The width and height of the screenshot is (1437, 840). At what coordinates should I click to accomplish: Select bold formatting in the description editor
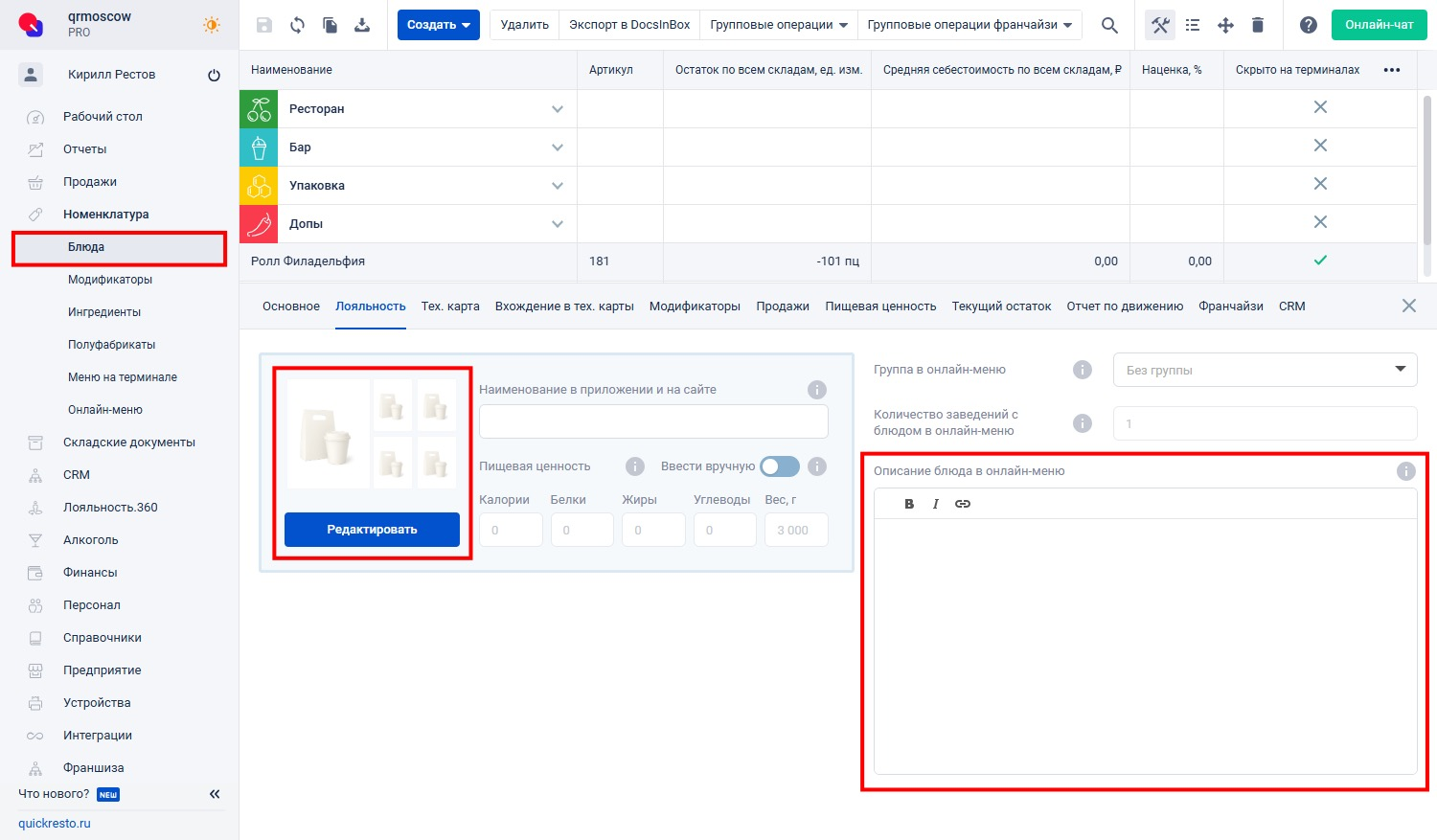908,503
